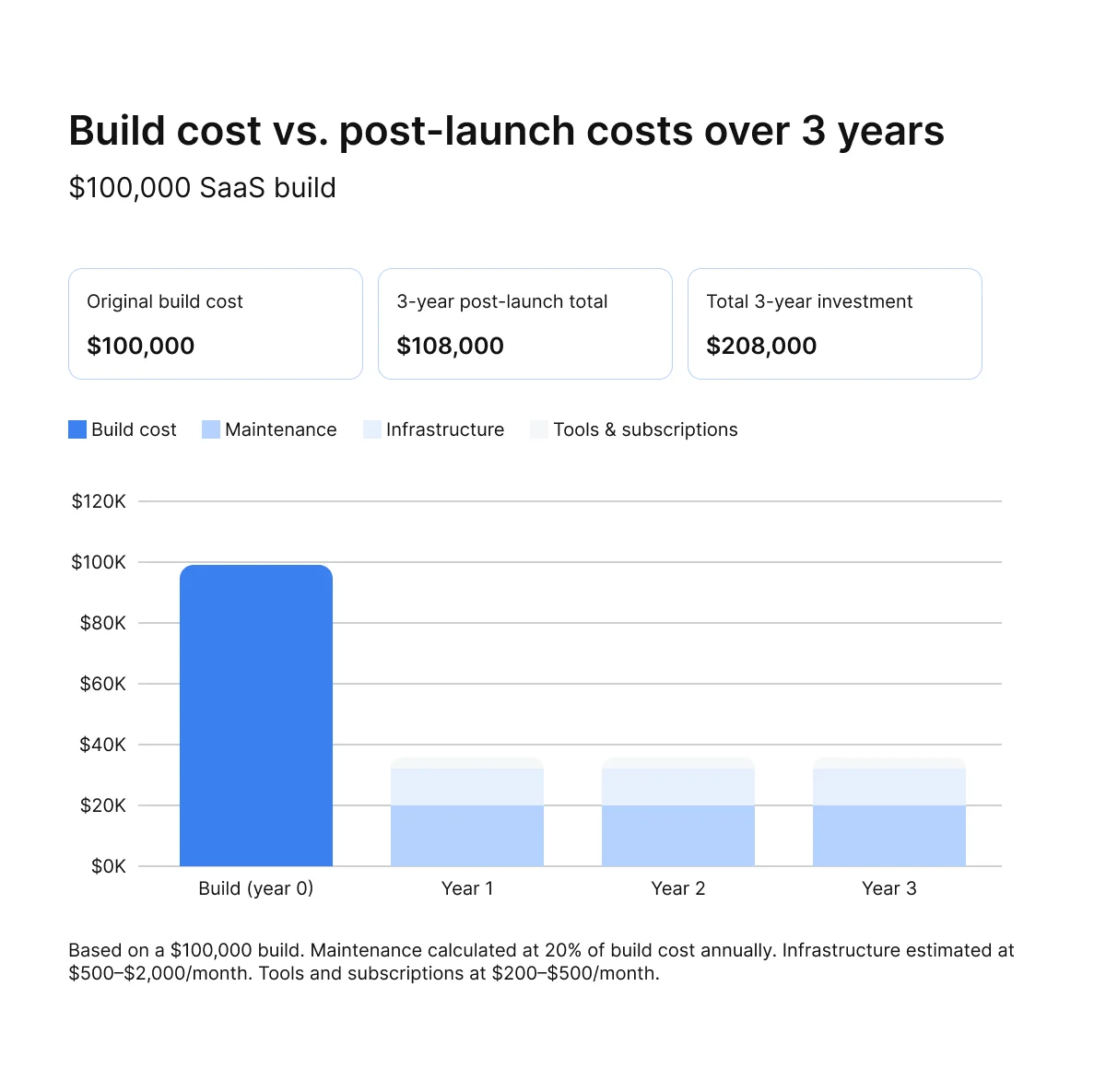Click the Original build cost card
The image size is (1106, 1092).
tap(216, 323)
